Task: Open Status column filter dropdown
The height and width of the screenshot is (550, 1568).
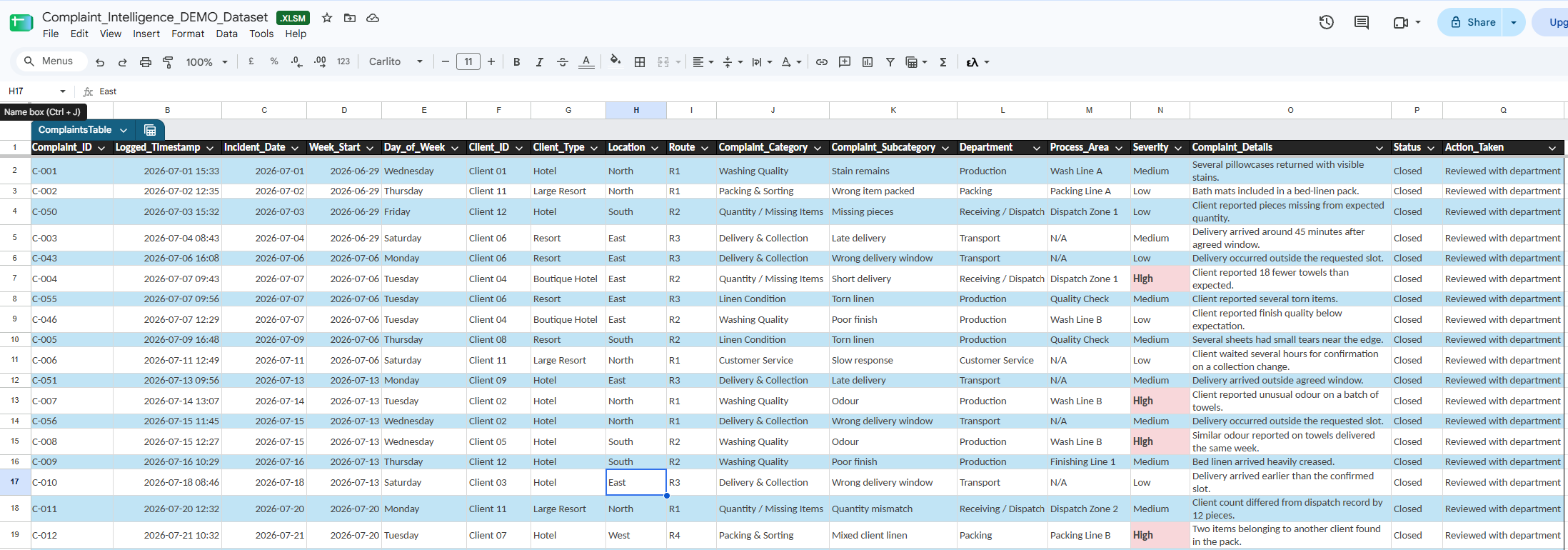Action: pos(1431,148)
